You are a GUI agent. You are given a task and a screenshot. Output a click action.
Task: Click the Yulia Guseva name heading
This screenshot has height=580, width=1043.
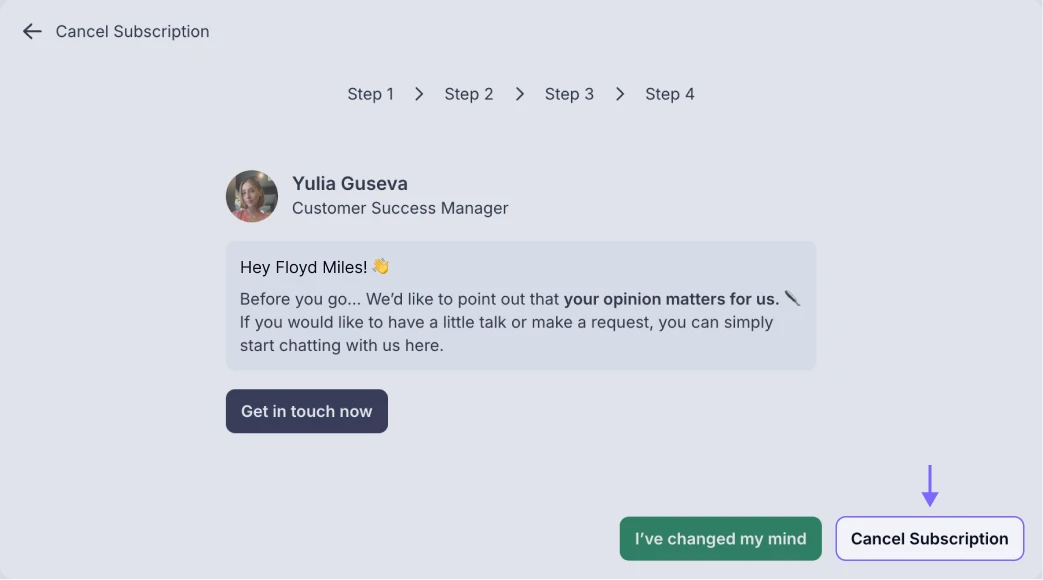coord(350,184)
